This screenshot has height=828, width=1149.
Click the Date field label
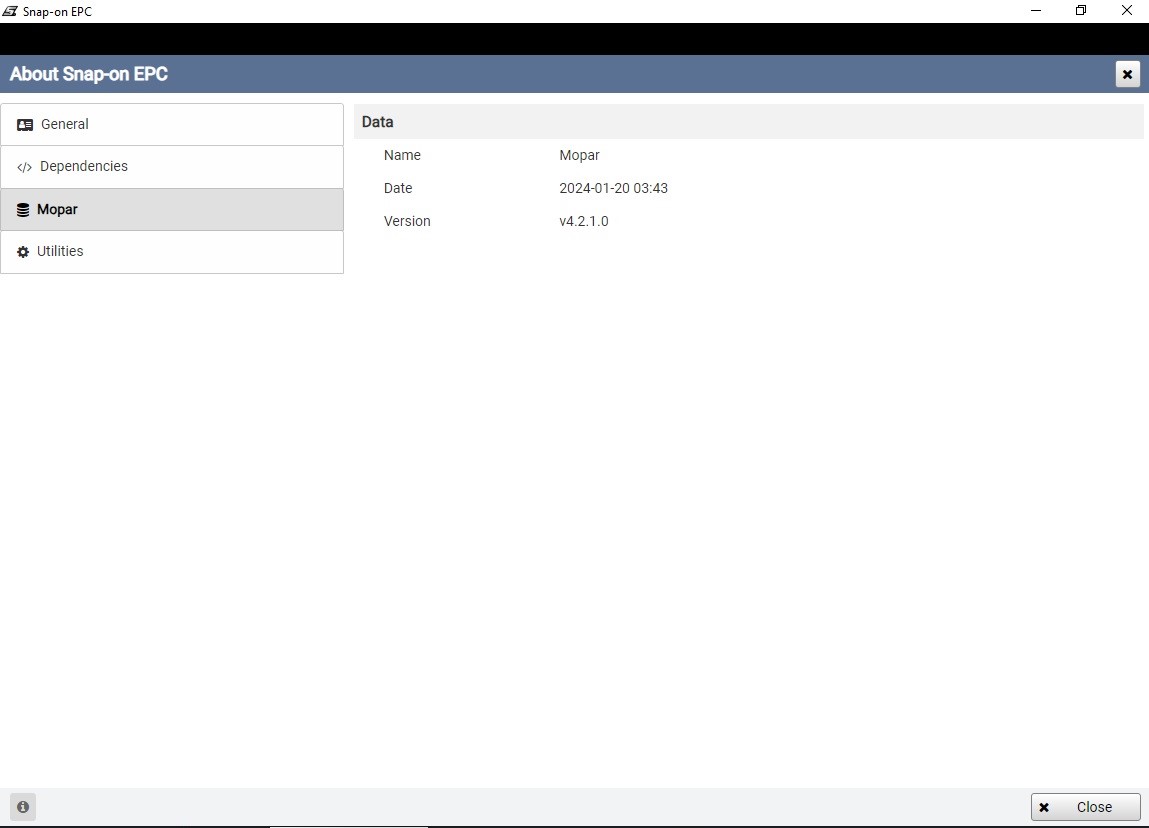point(398,188)
